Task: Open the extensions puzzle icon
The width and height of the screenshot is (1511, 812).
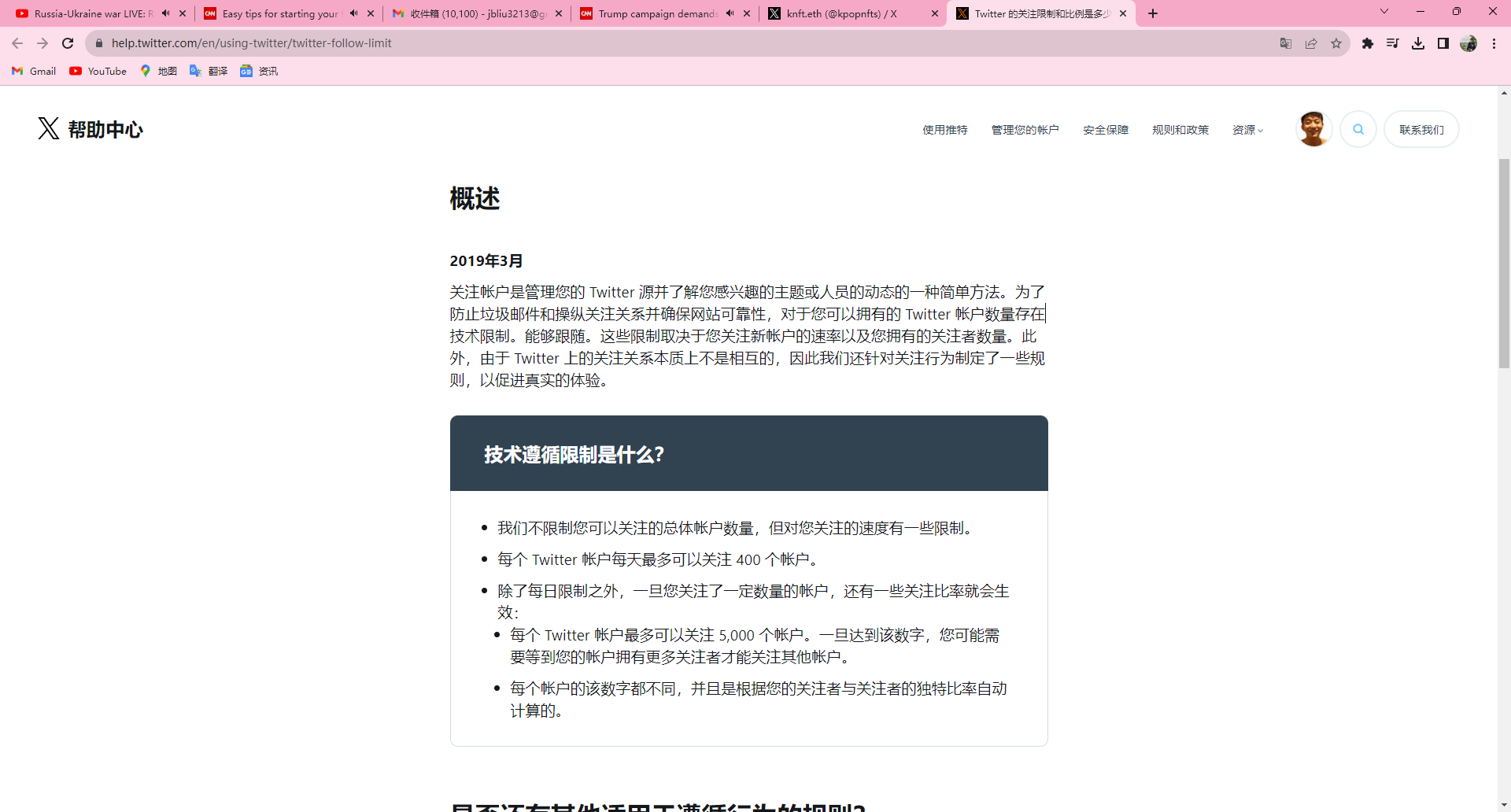Action: (1368, 43)
